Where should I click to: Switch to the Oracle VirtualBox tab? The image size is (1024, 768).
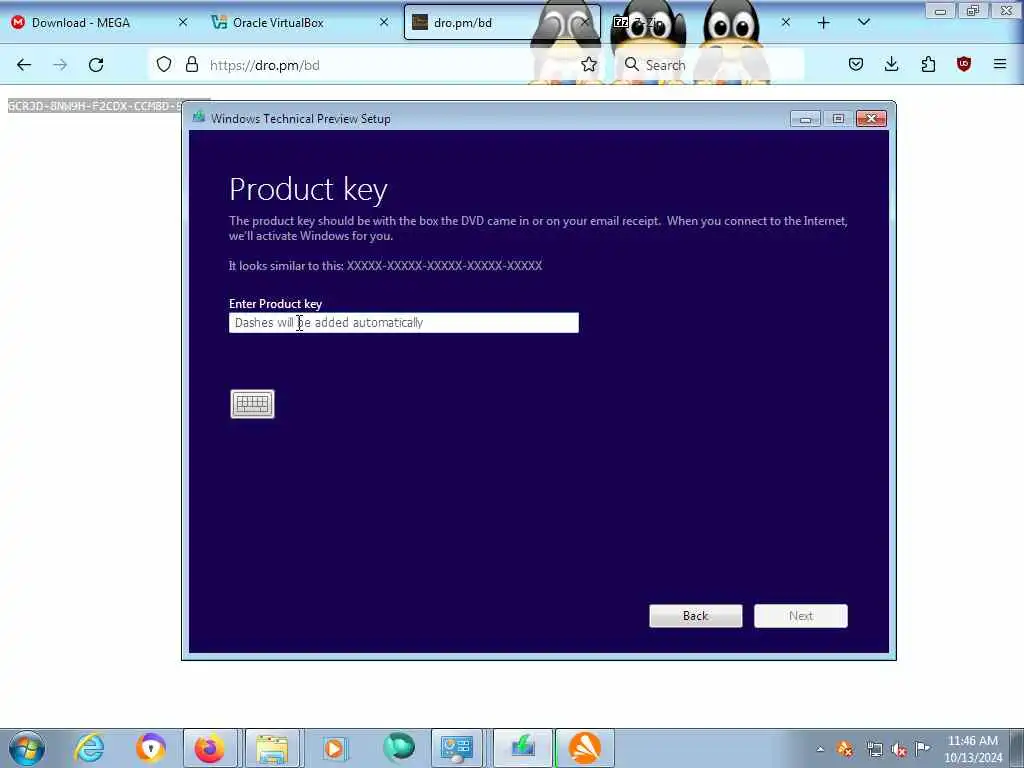click(278, 23)
